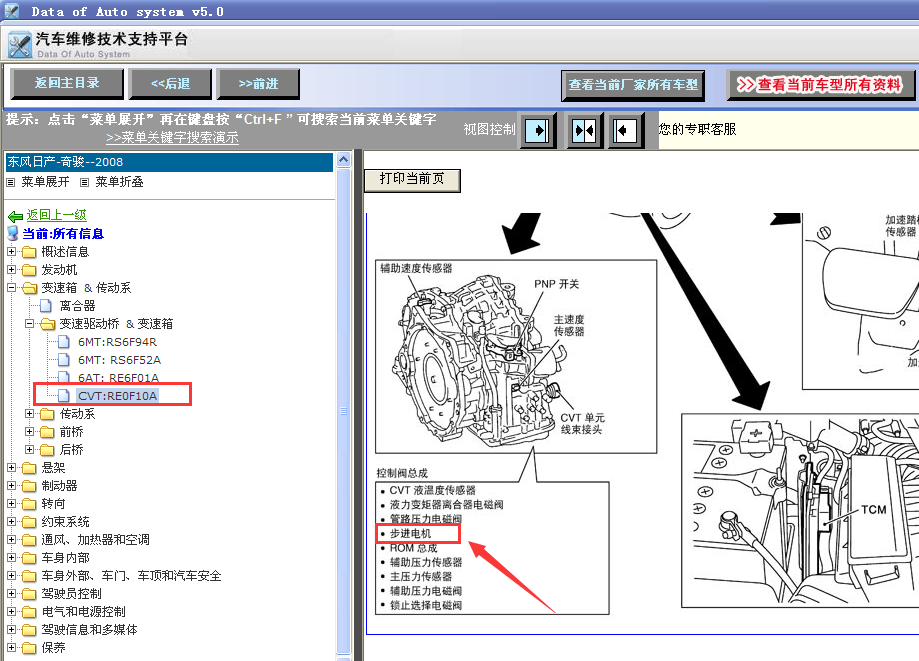919x661 pixels.
Task: Click the wrench logo in app header
Action: 19,45
